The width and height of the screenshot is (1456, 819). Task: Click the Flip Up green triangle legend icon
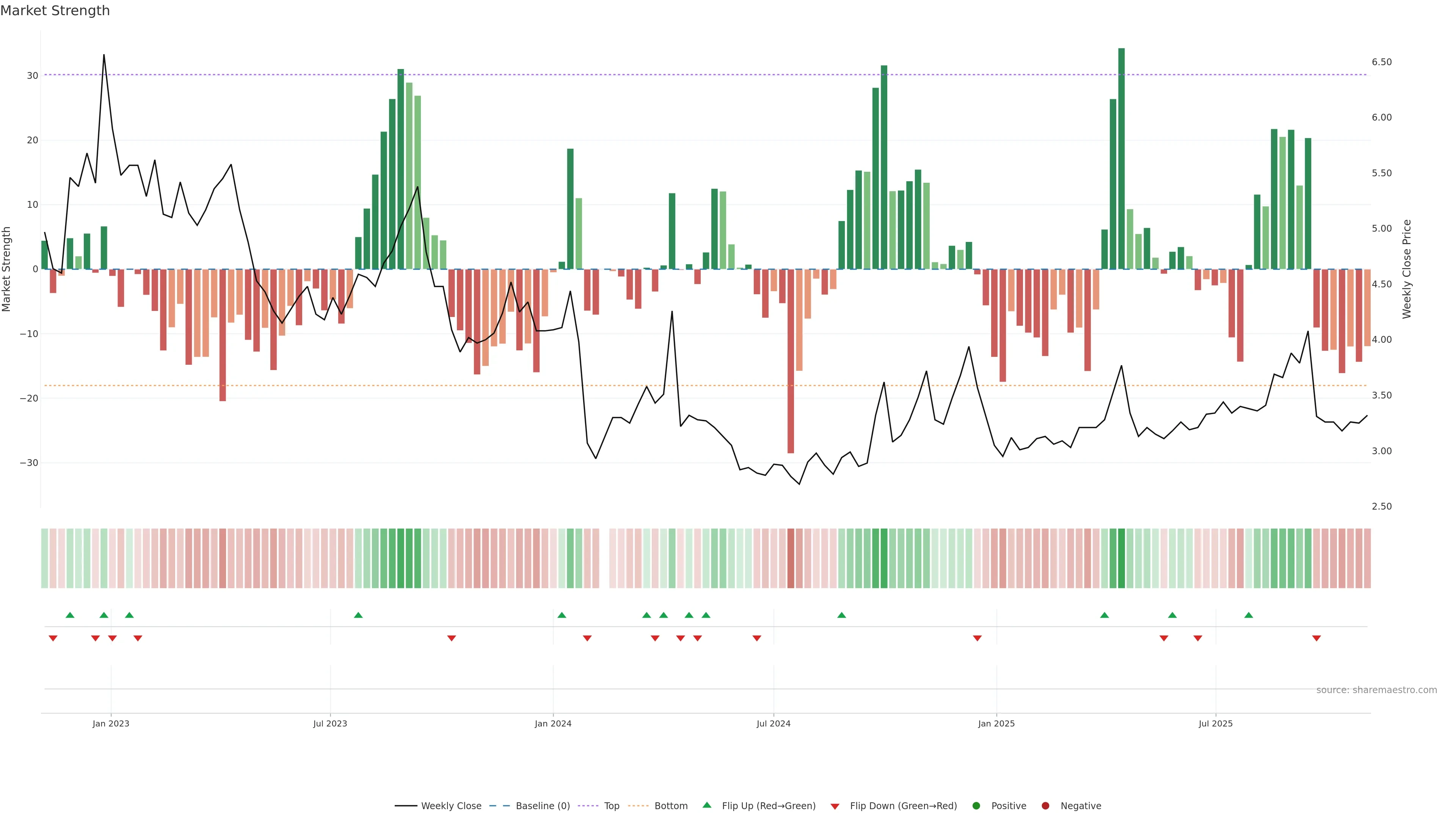pyautogui.click(x=706, y=805)
